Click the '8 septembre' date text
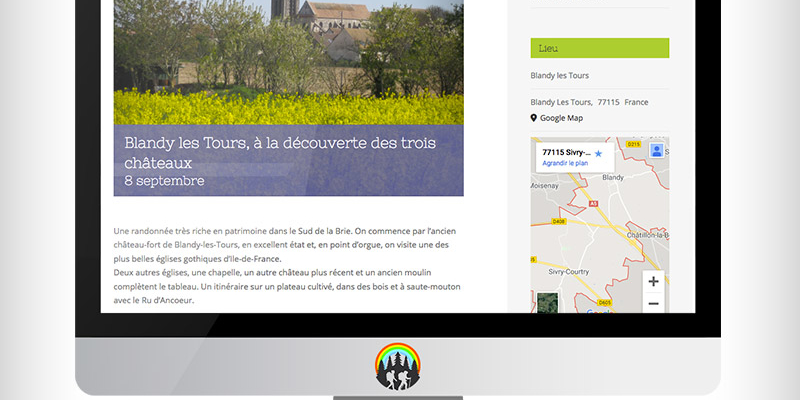Viewport: 800px width, 400px height. (x=164, y=181)
